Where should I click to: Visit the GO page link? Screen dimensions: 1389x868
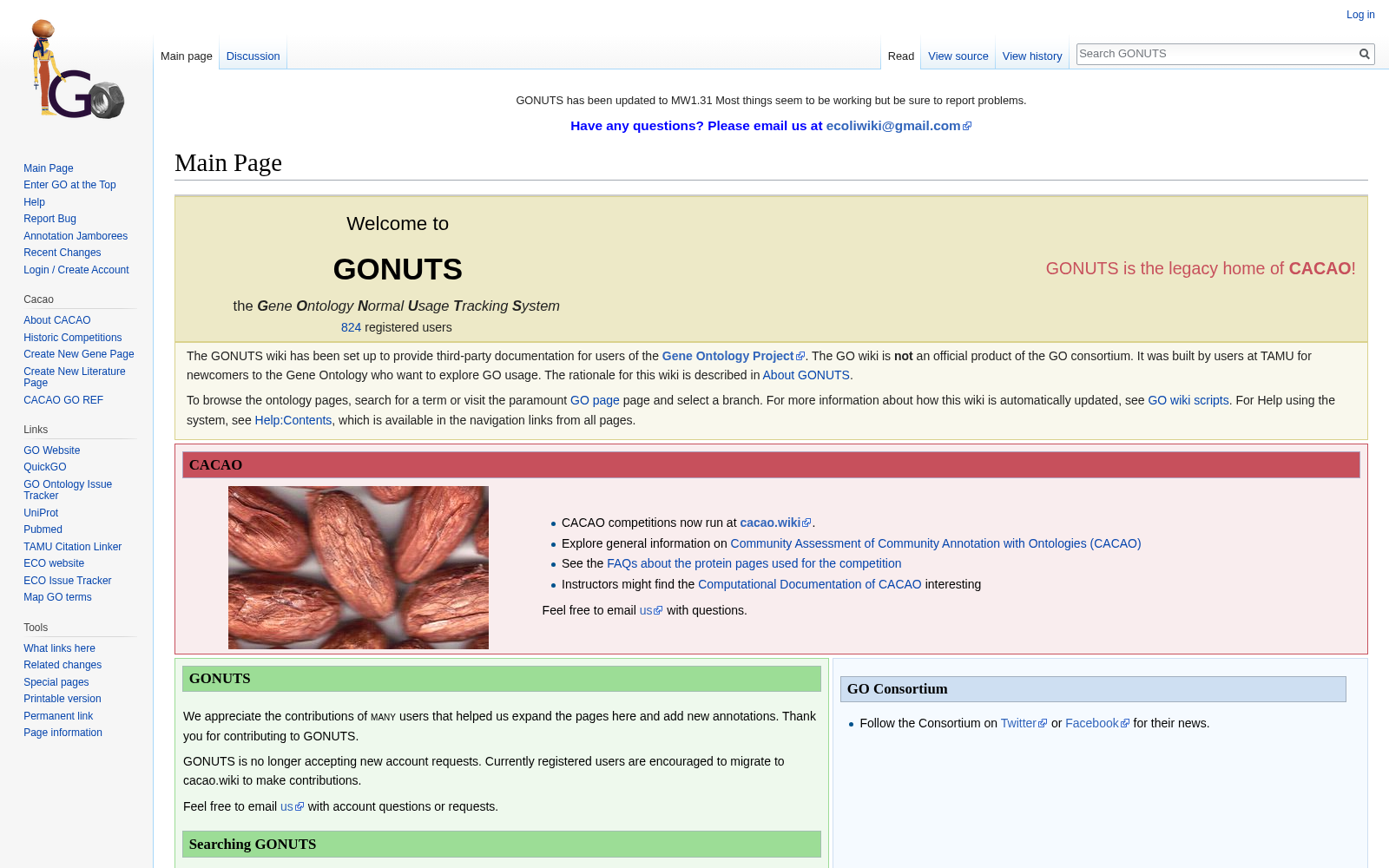click(595, 400)
